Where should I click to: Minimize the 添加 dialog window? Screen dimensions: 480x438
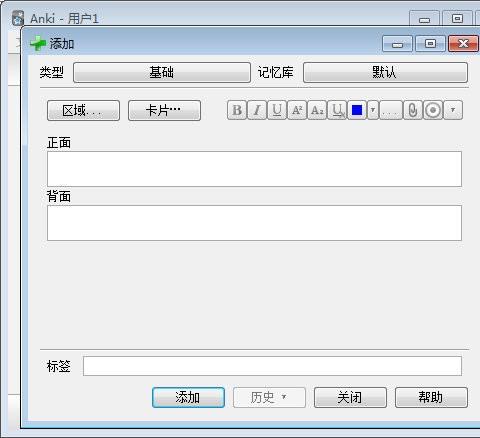397,44
